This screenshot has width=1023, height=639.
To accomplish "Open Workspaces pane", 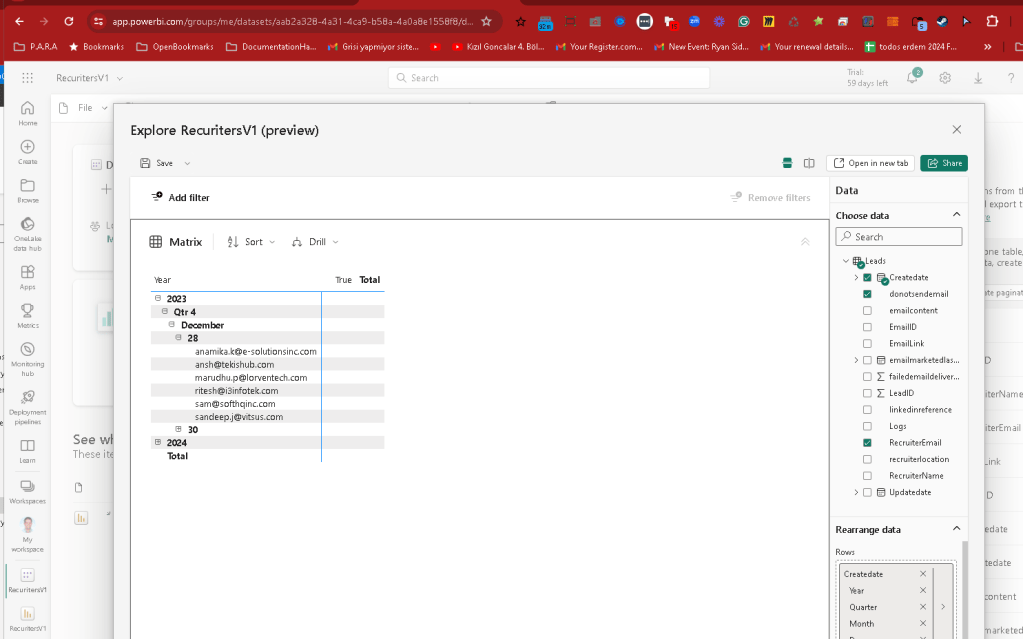I will [x=27, y=491].
